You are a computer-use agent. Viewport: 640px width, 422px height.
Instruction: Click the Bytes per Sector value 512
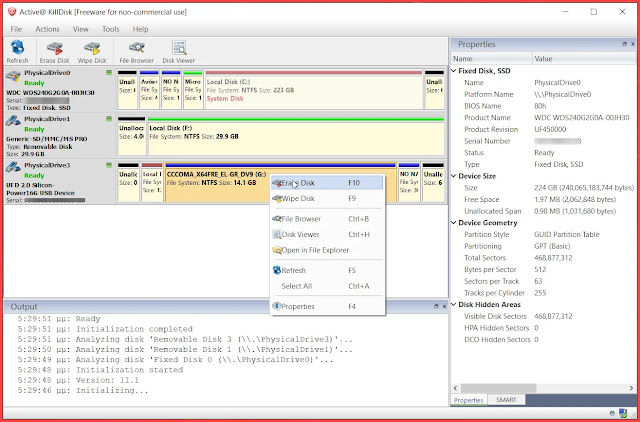pos(540,270)
